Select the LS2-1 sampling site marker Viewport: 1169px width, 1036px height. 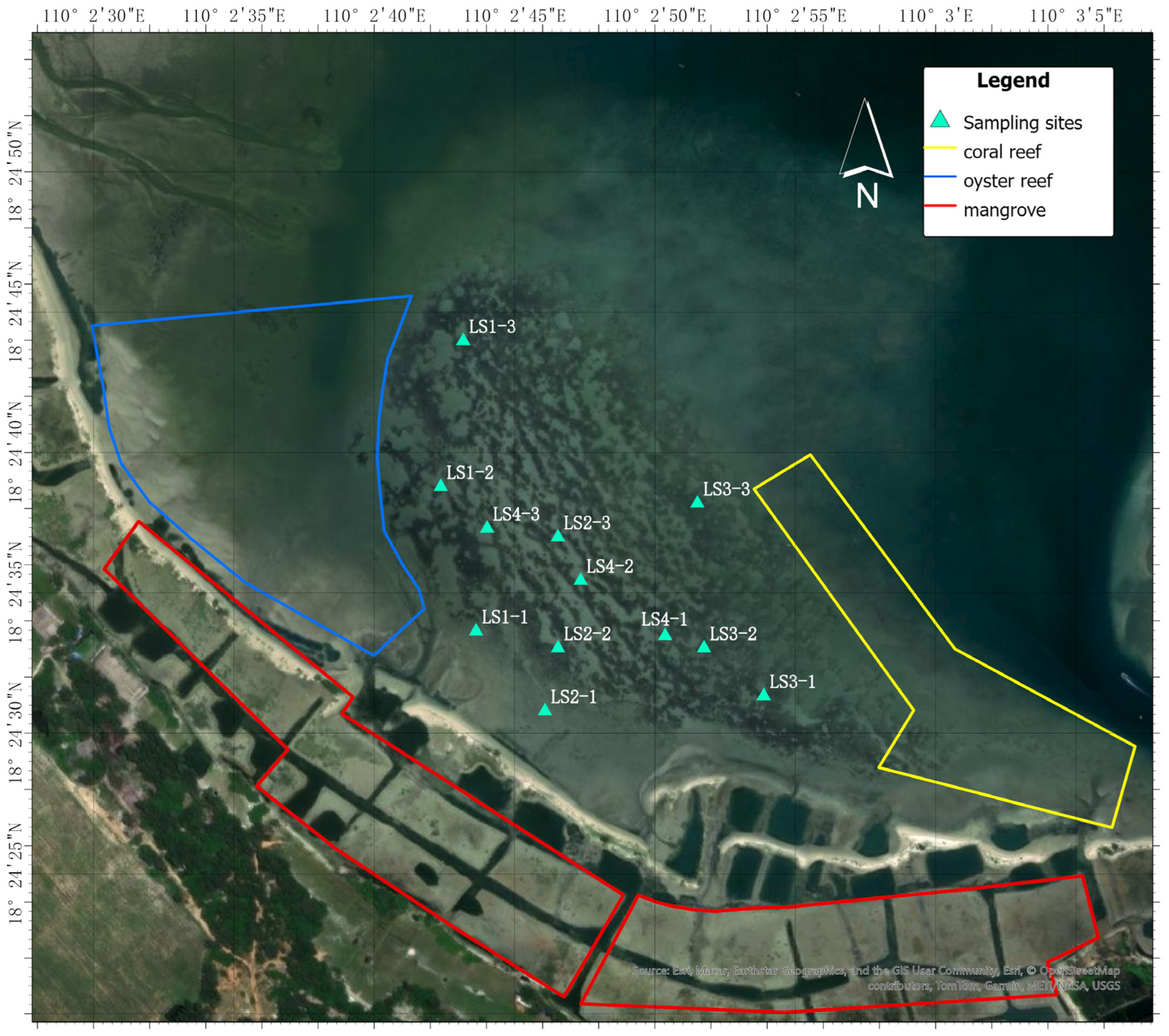tap(544, 711)
